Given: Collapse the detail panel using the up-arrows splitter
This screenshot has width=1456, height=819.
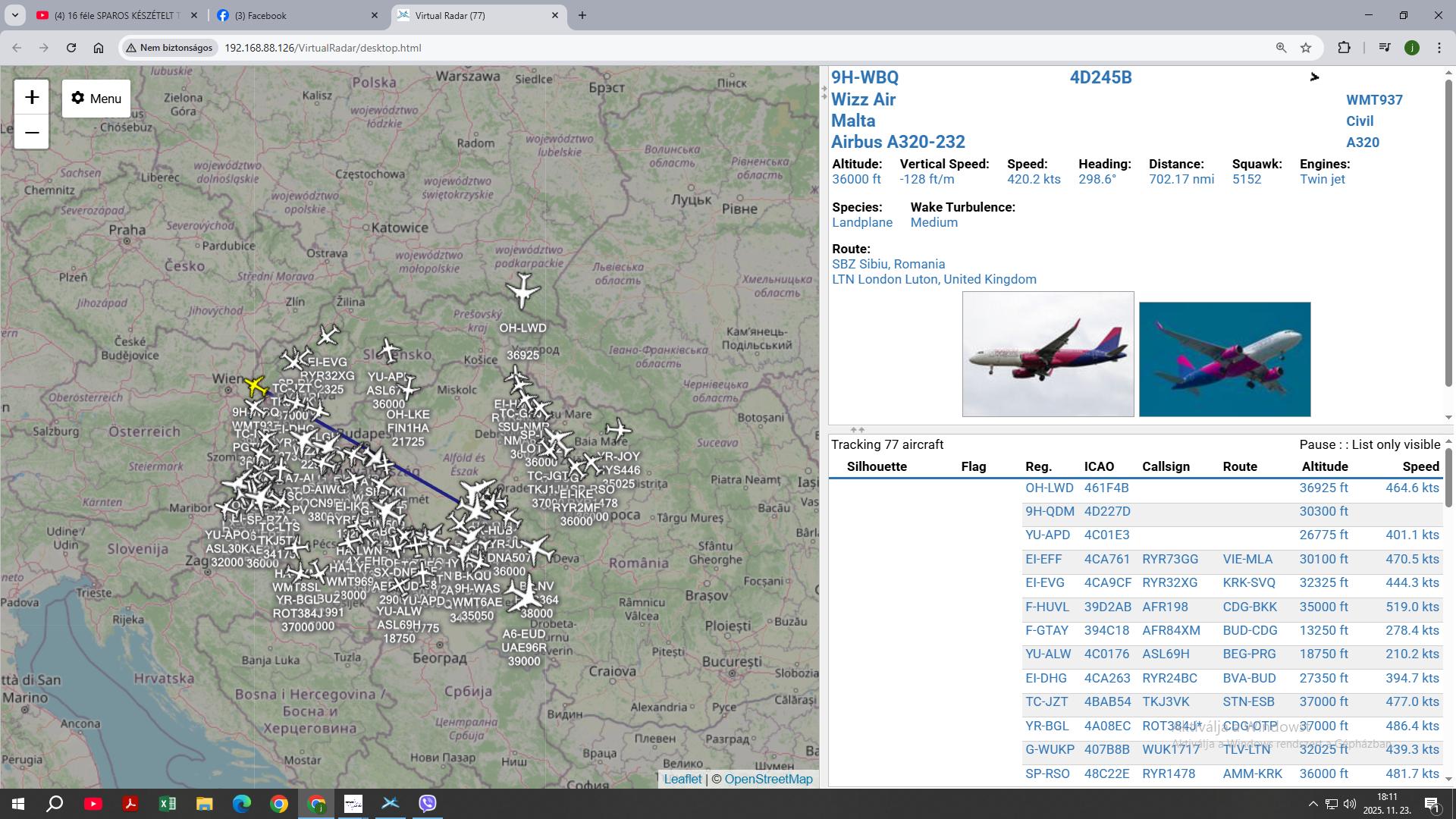Looking at the screenshot, I should 857,429.
